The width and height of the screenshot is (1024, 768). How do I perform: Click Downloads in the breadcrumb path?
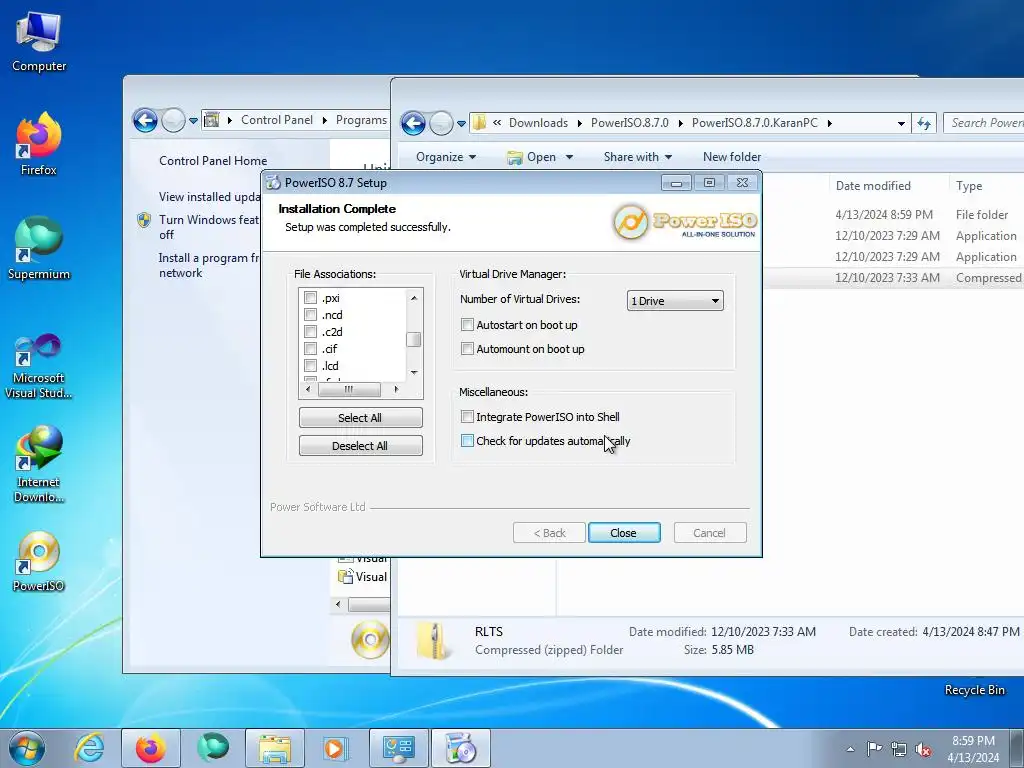[x=538, y=123]
